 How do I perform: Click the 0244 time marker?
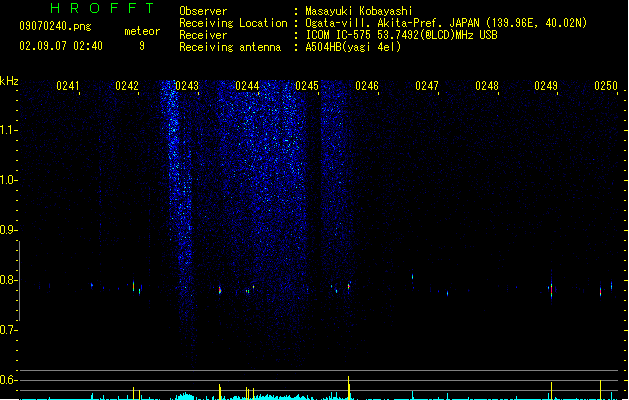coord(247,86)
